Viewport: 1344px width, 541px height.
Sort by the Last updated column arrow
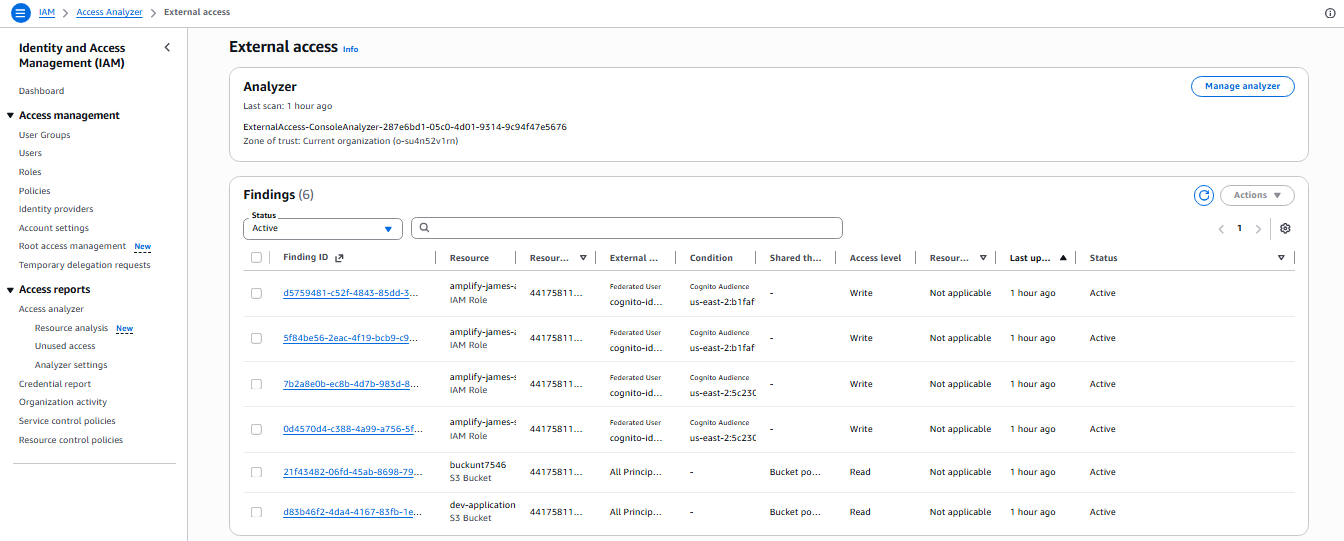1062,258
